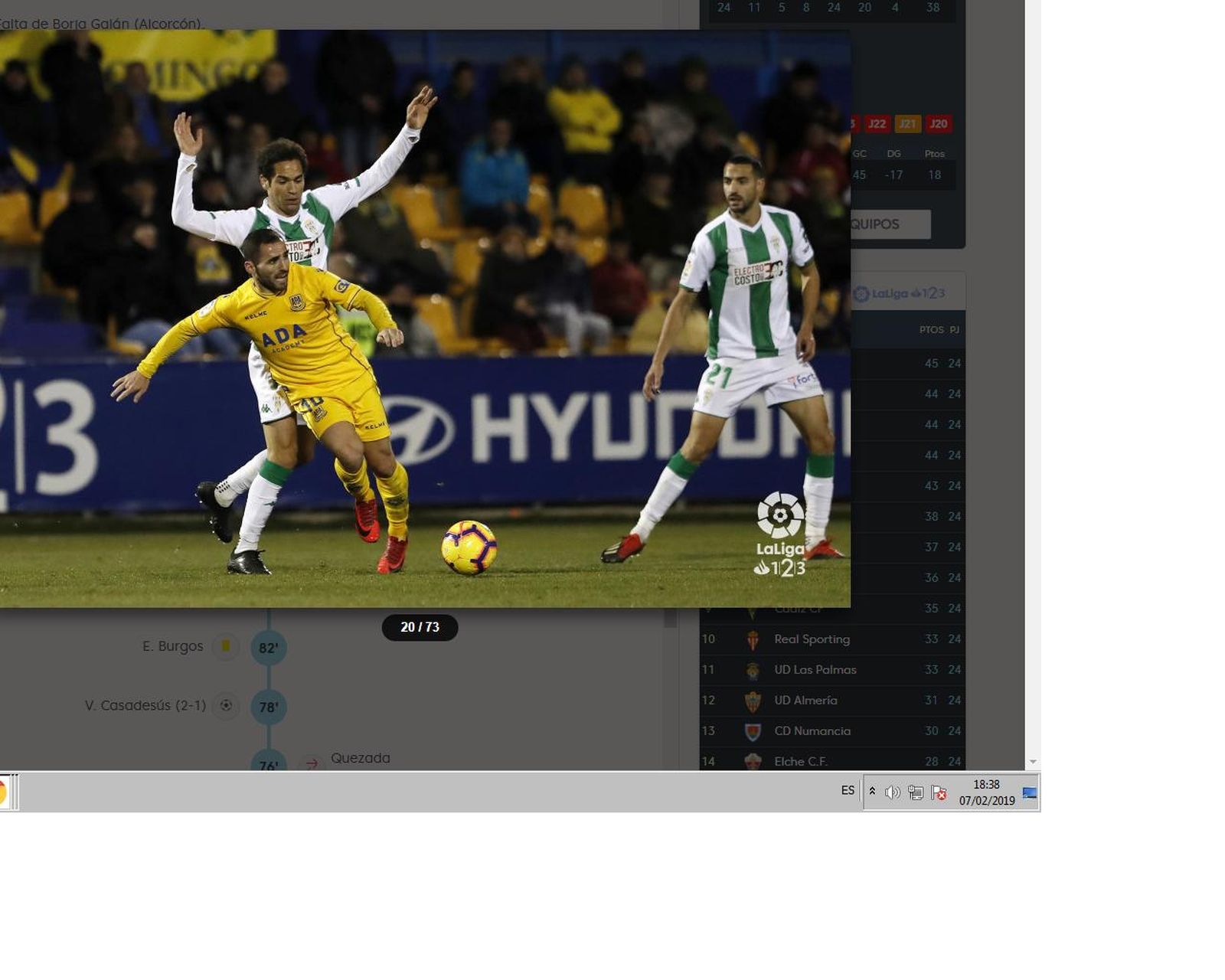Switch to the Ptos column header
Screen dimensions: 1225x980
(936, 154)
